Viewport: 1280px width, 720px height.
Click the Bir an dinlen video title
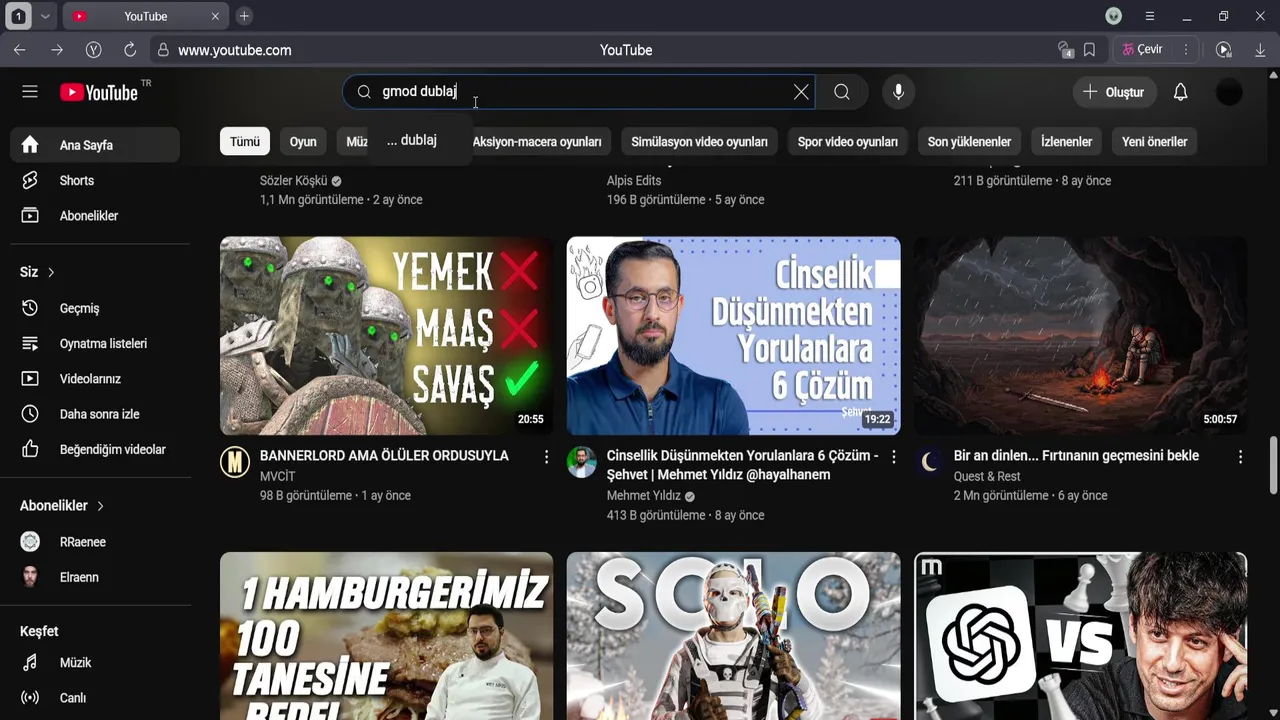[1076, 456]
